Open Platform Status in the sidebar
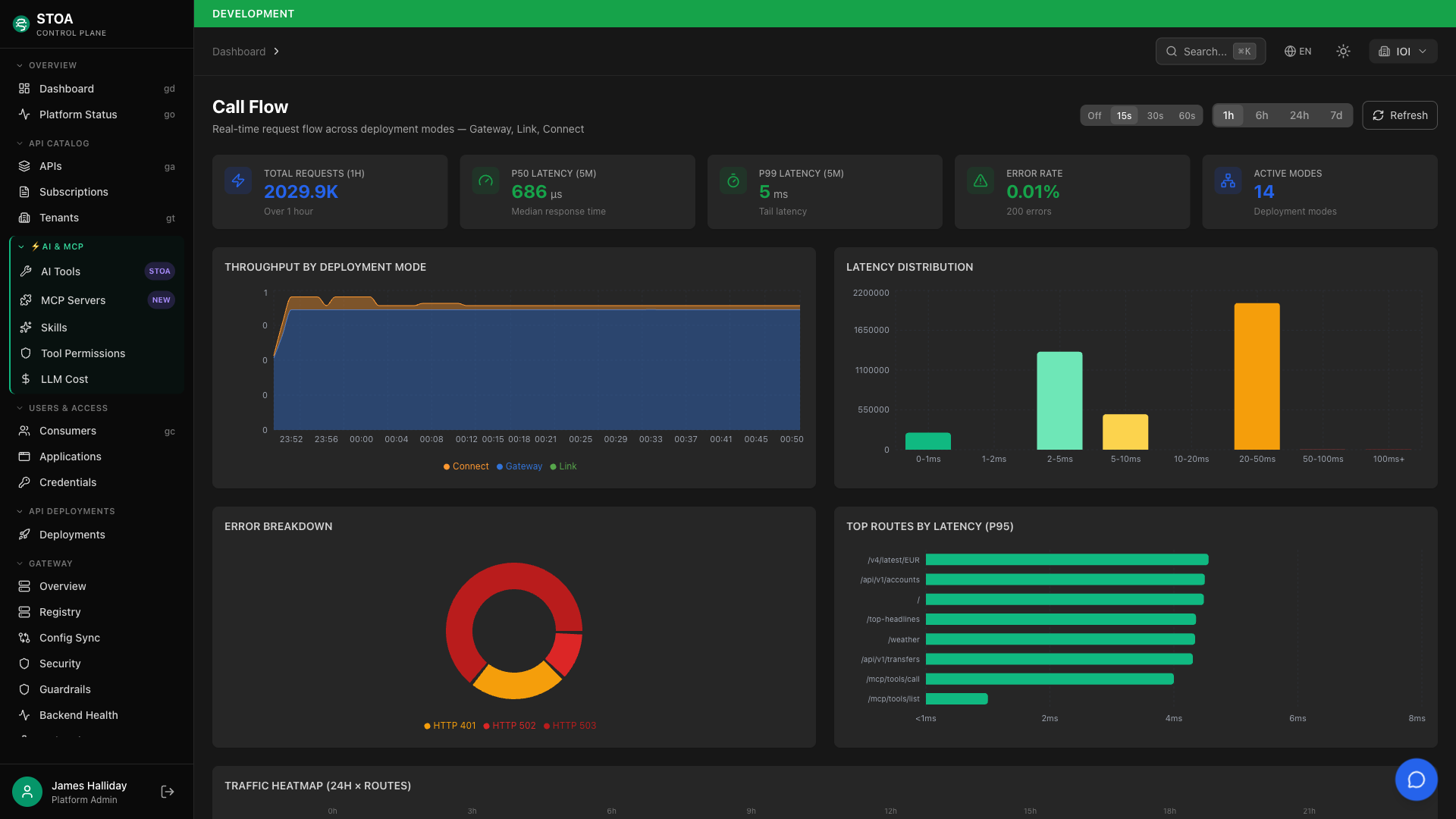1456x819 pixels. pyautogui.click(x=97, y=115)
